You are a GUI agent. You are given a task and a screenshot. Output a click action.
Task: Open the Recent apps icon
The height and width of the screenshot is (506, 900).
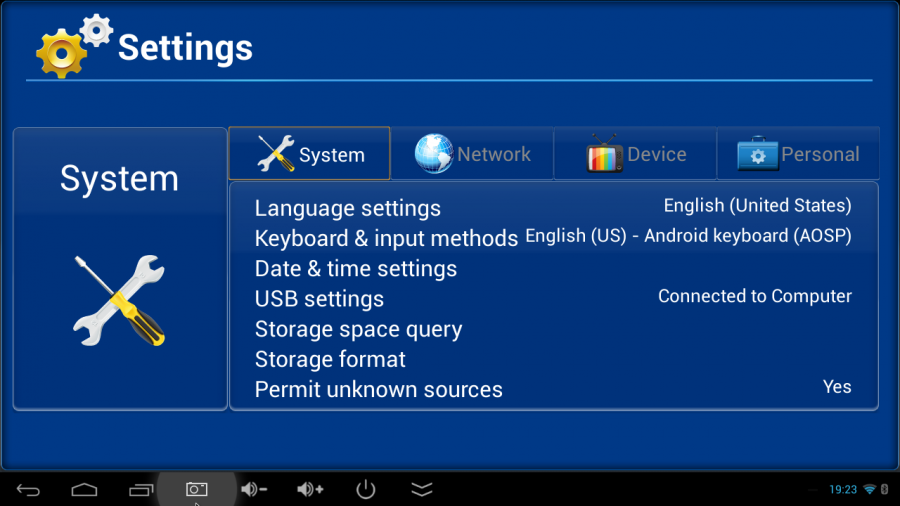[x=141, y=489]
